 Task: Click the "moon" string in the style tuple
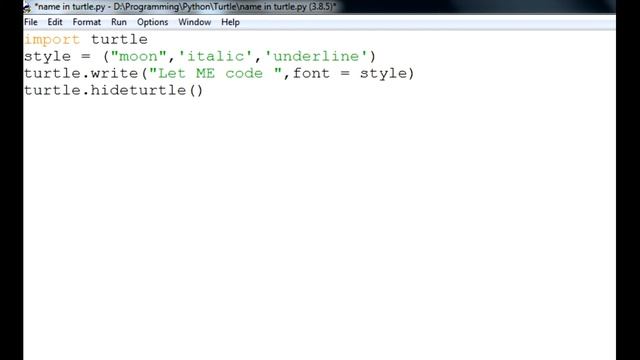tap(138, 56)
